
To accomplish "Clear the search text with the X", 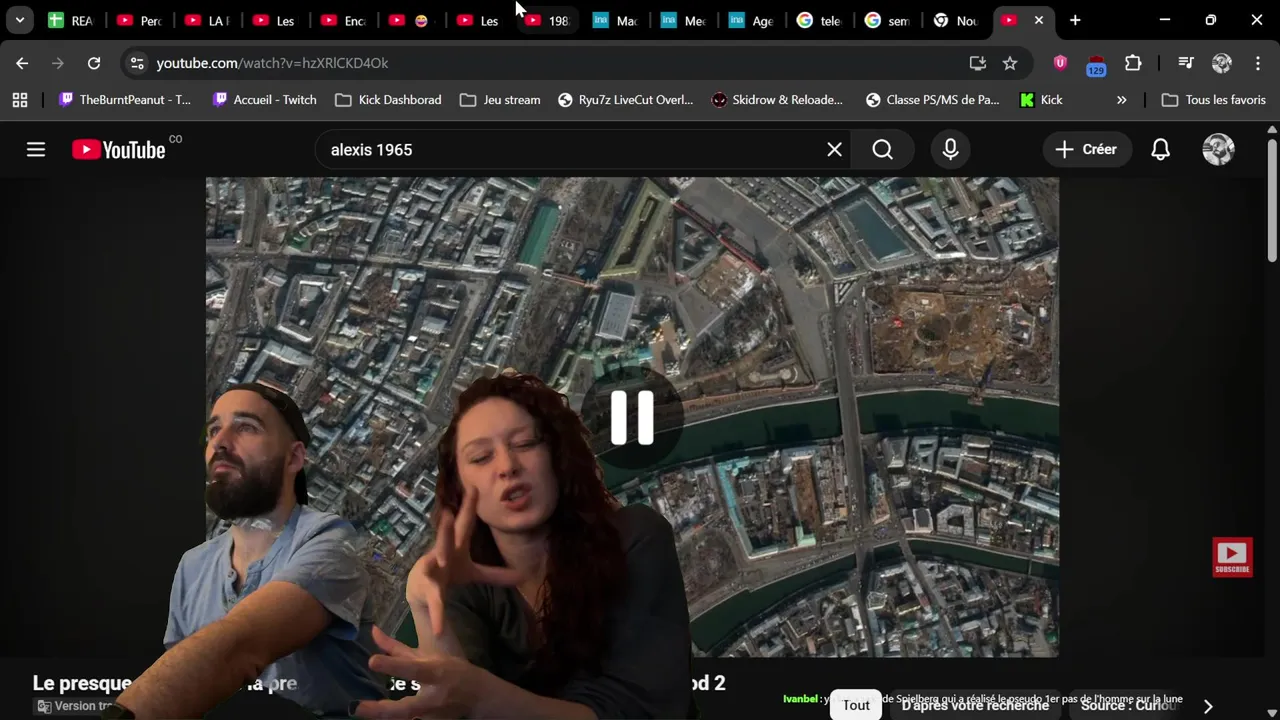I will (834, 150).
